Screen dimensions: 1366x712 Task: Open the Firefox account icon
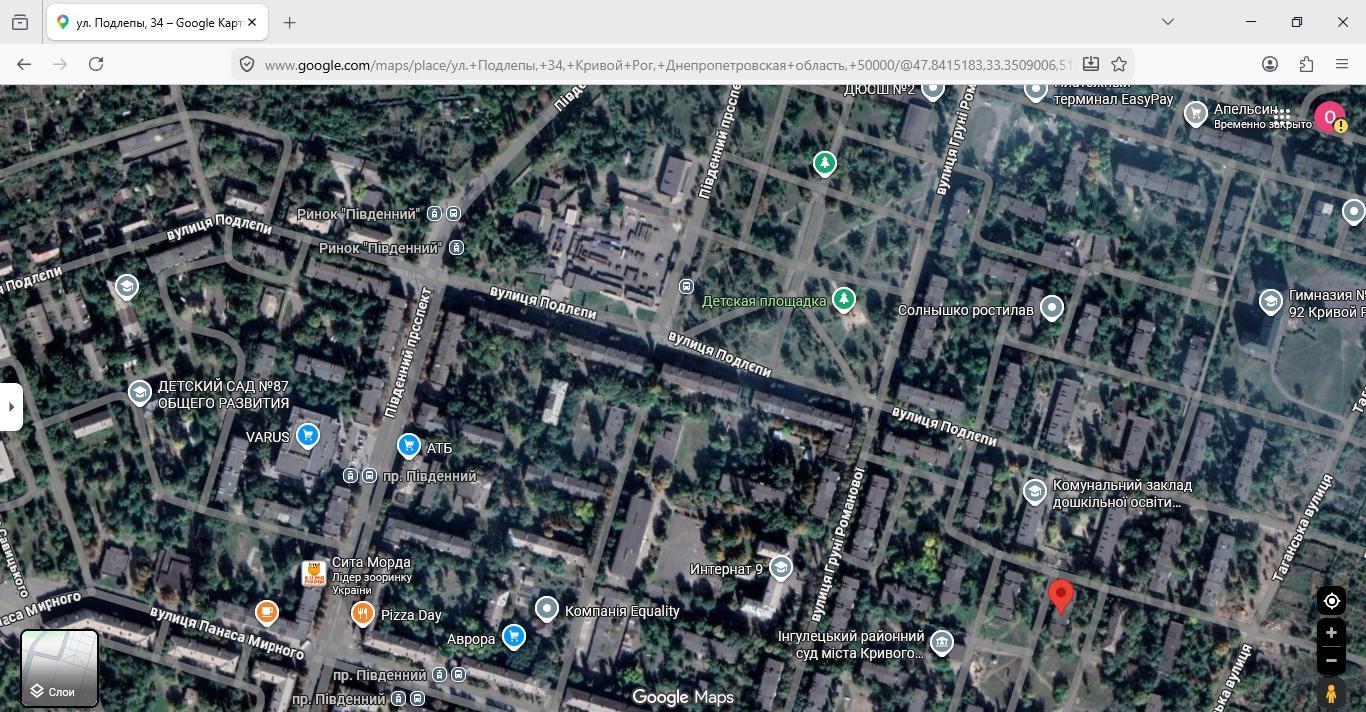pos(1270,64)
